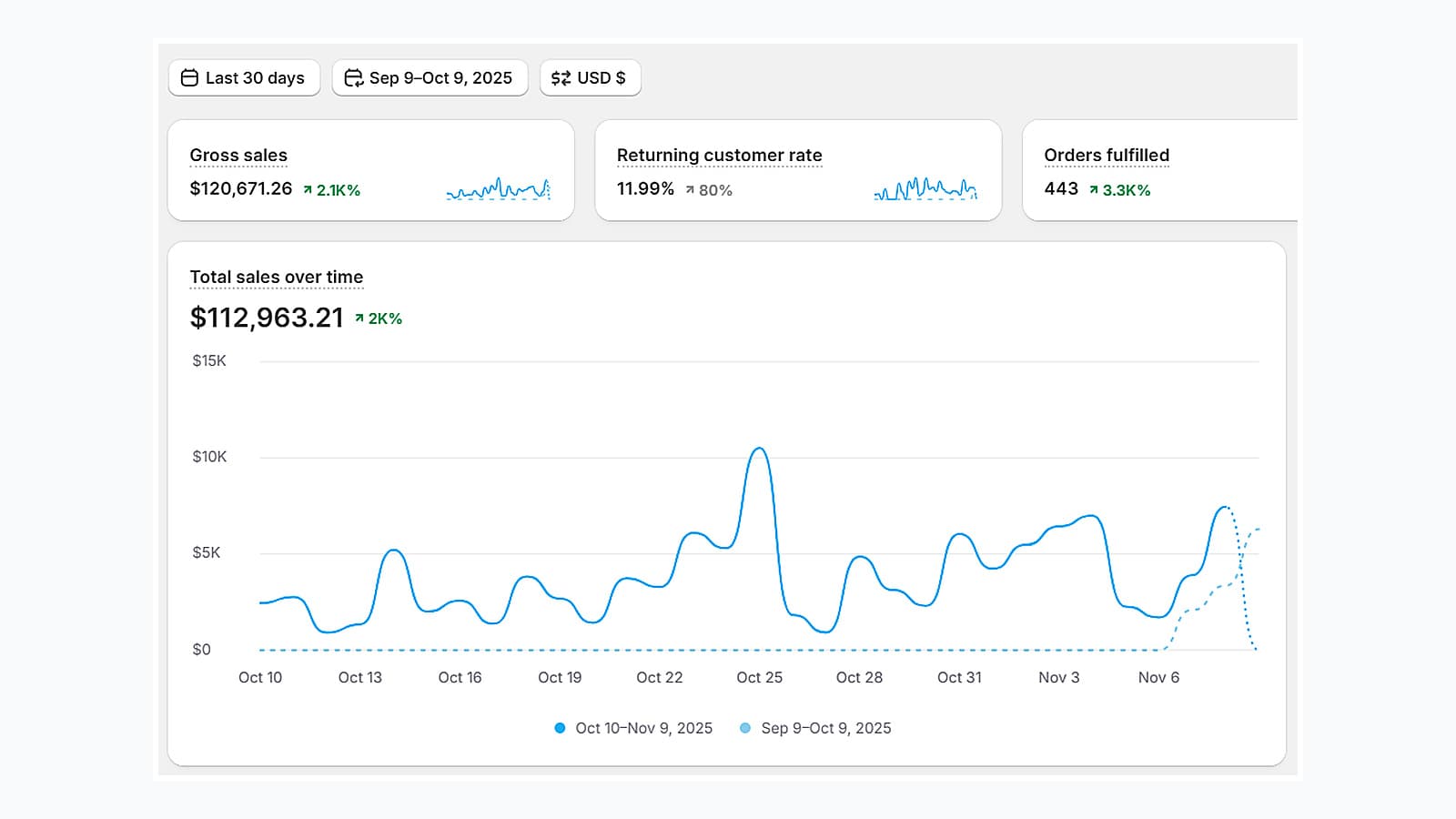
Task: Open the Returning customer rate title
Action: (719, 156)
